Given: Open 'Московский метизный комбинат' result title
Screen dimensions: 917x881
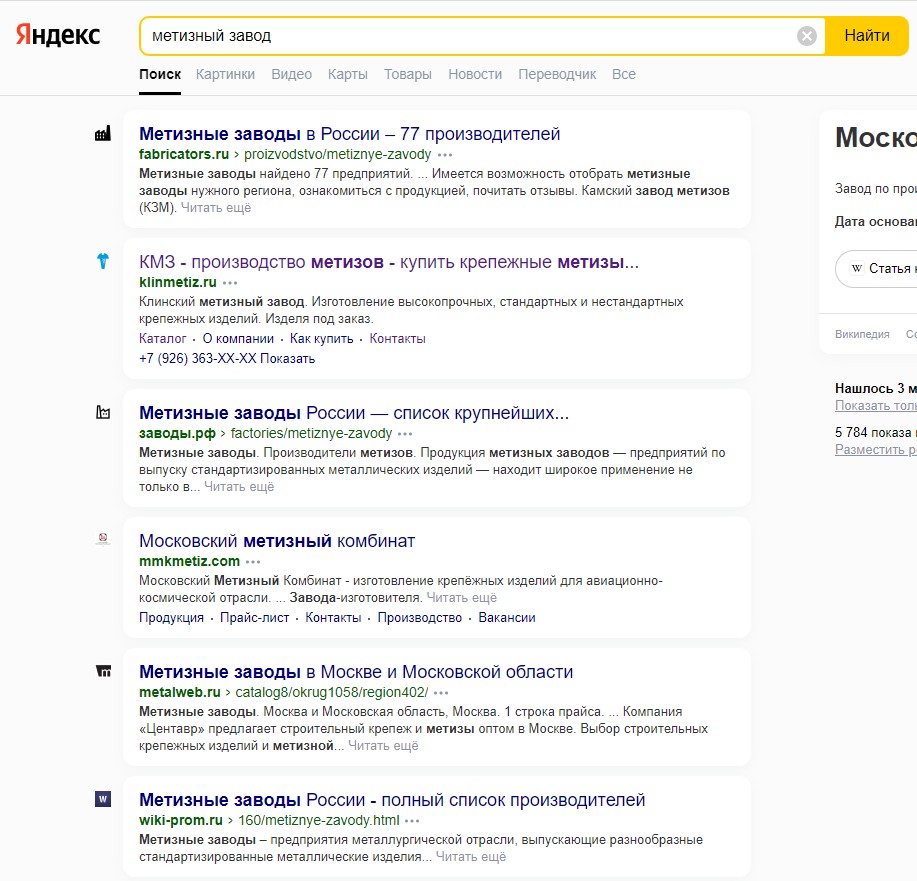Looking at the screenshot, I should pyautogui.click(x=277, y=541).
